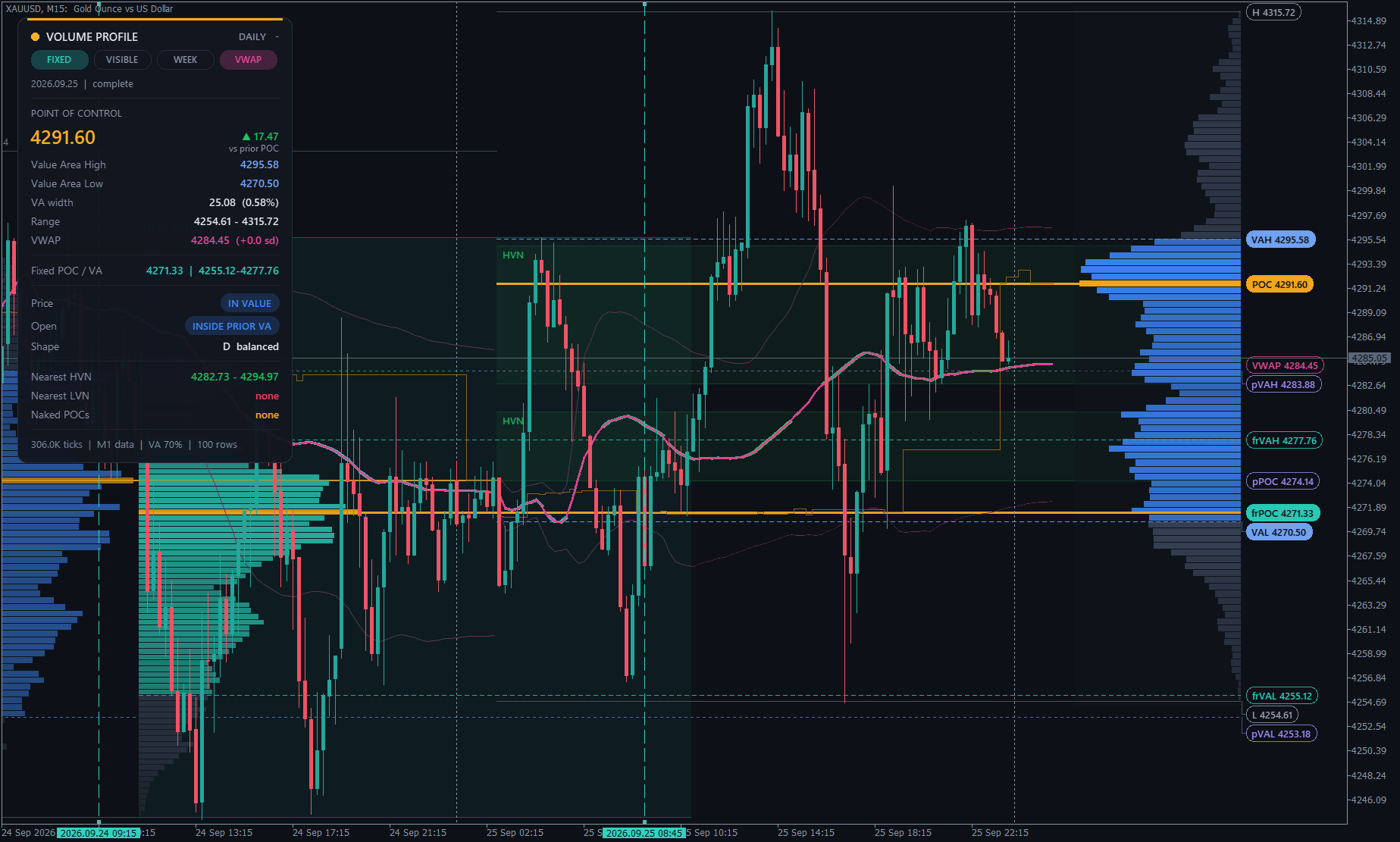Switch to VISIBLE profile mode
Viewport: 1400px width, 842px height.
pyautogui.click(x=122, y=60)
